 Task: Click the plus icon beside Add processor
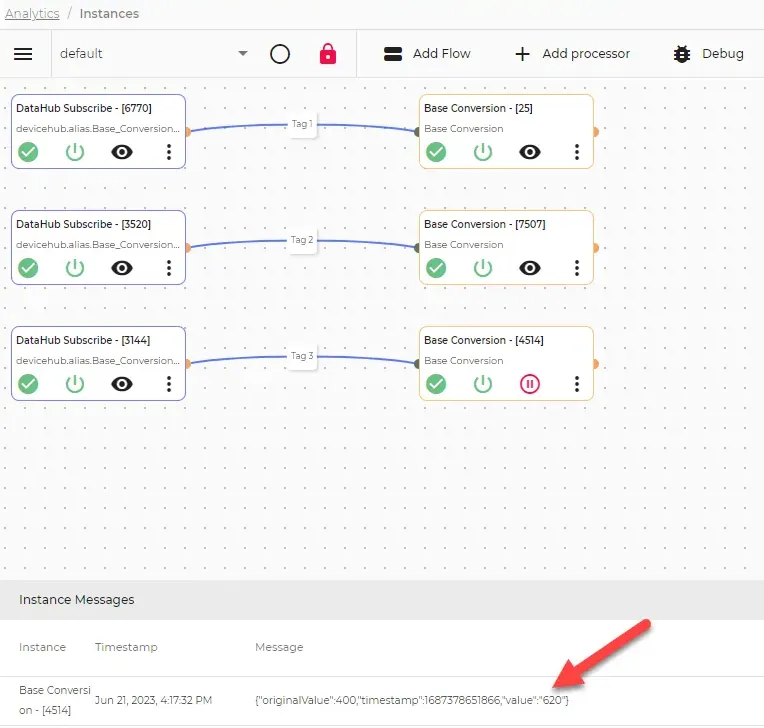coord(522,54)
